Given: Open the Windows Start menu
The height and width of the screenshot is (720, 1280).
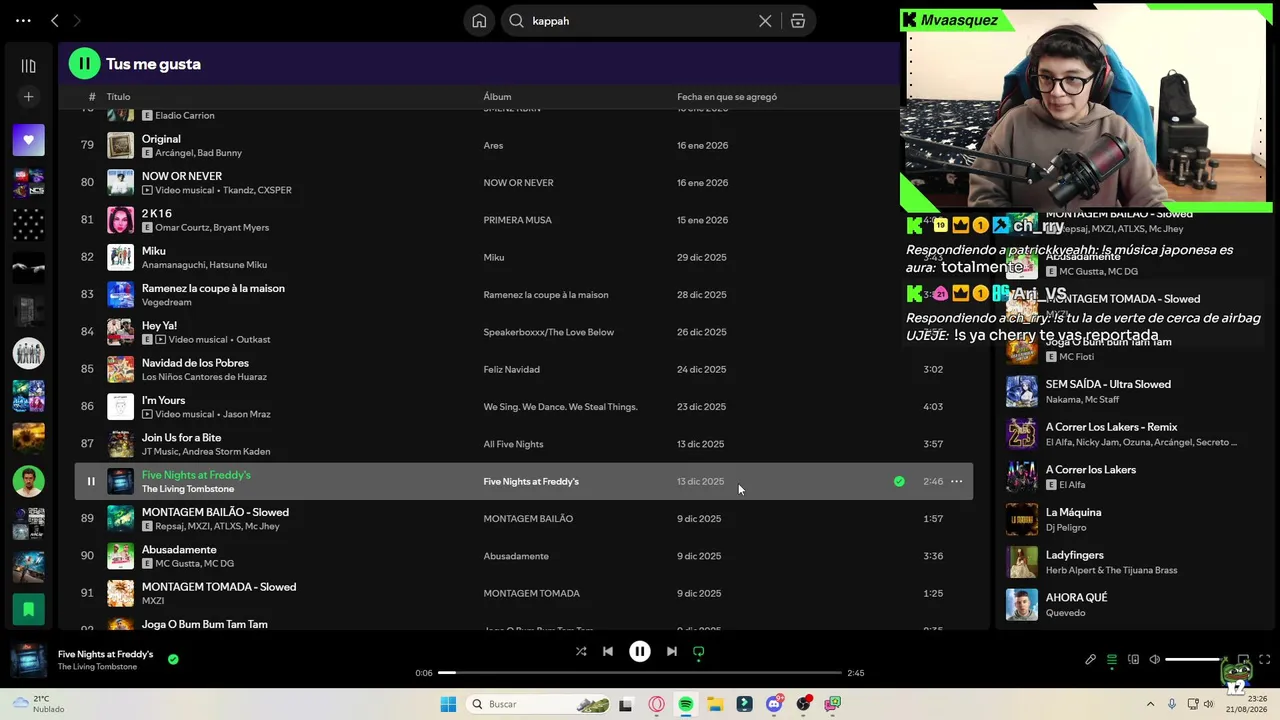Looking at the screenshot, I should point(448,704).
